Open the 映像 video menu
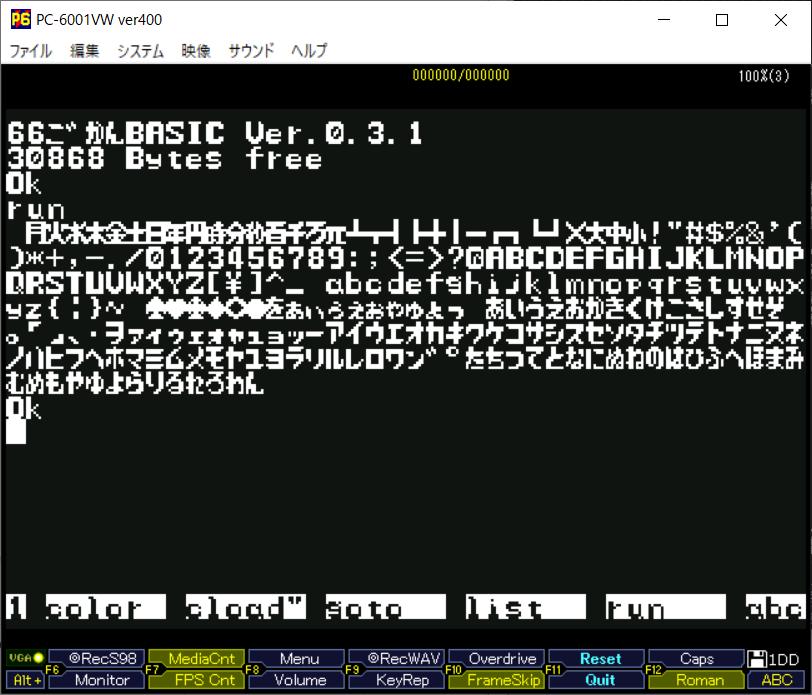The image size is (812, 695). coord(195,51)
